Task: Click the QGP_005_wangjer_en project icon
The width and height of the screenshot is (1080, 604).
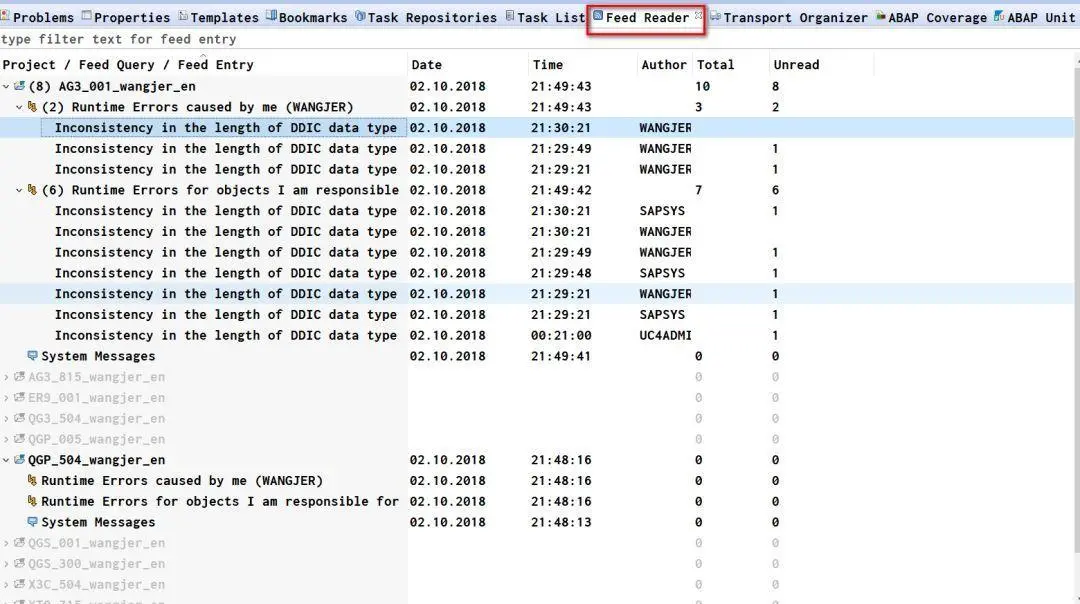Action: 19,439
